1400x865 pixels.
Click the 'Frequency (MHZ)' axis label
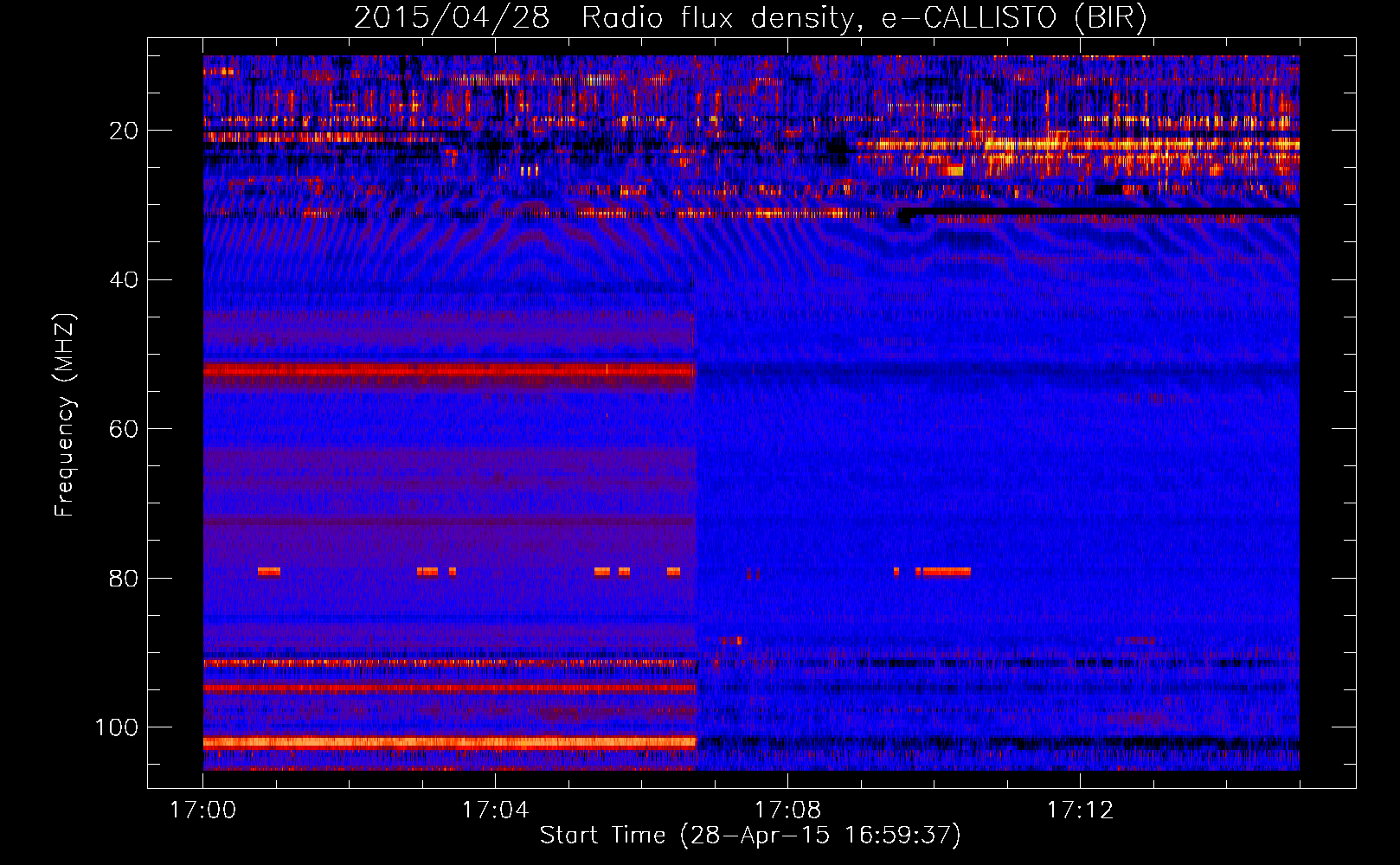coord(65,414)
